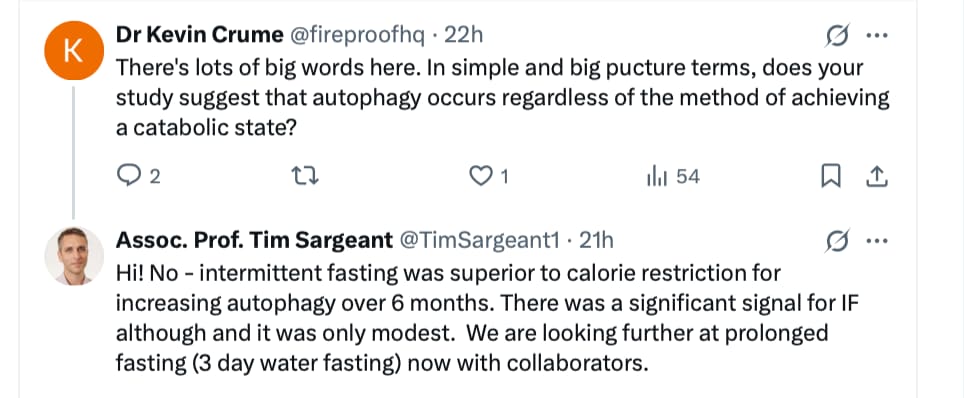Open Dr Kevin Crume's orange K avatar

(73, 50)
